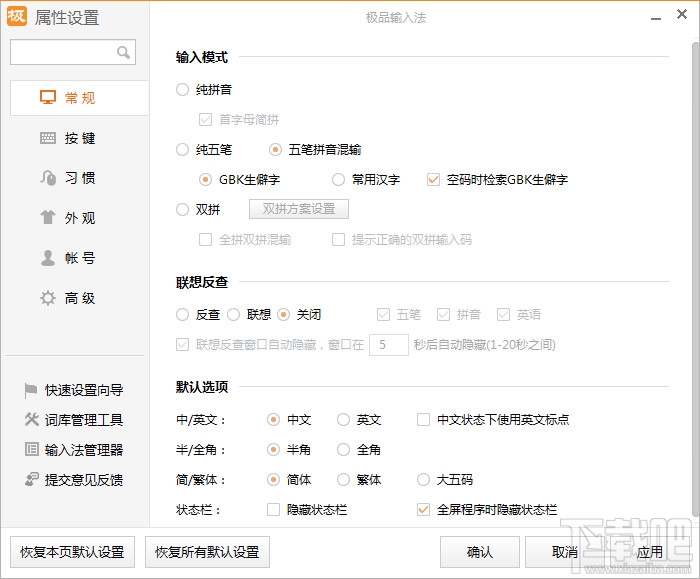Screen dimensions: 700x579
Task: Select 五笔拼音混输 mode
Action: [x=275, y=150]
